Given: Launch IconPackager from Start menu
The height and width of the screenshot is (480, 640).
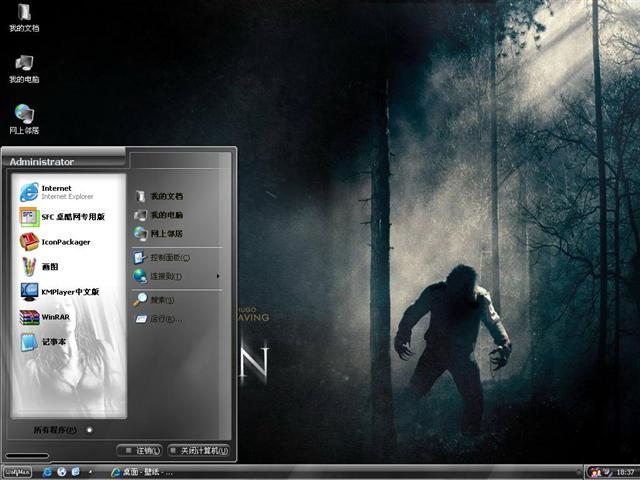Looking at the screenshot, I should 55,242.
